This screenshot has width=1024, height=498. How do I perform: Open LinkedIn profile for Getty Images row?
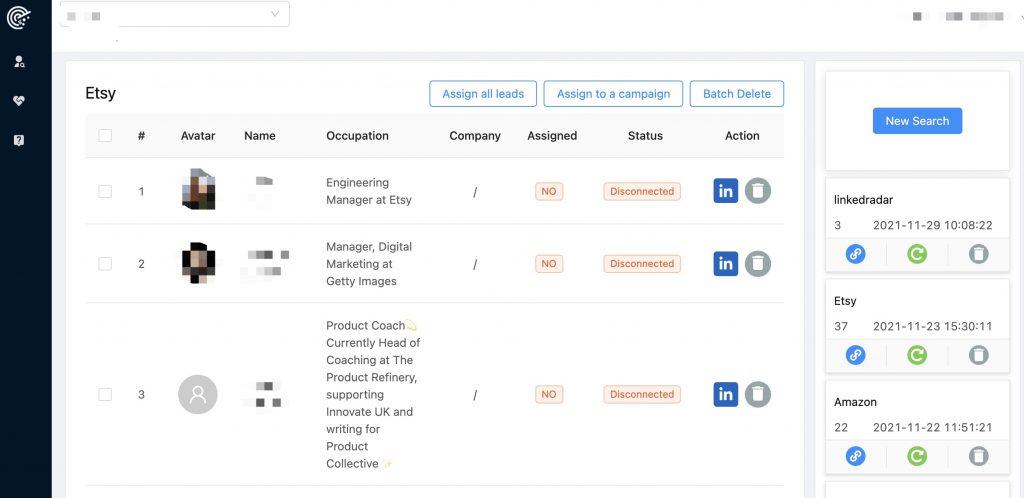pyautogui.click(x=726, y=264)
